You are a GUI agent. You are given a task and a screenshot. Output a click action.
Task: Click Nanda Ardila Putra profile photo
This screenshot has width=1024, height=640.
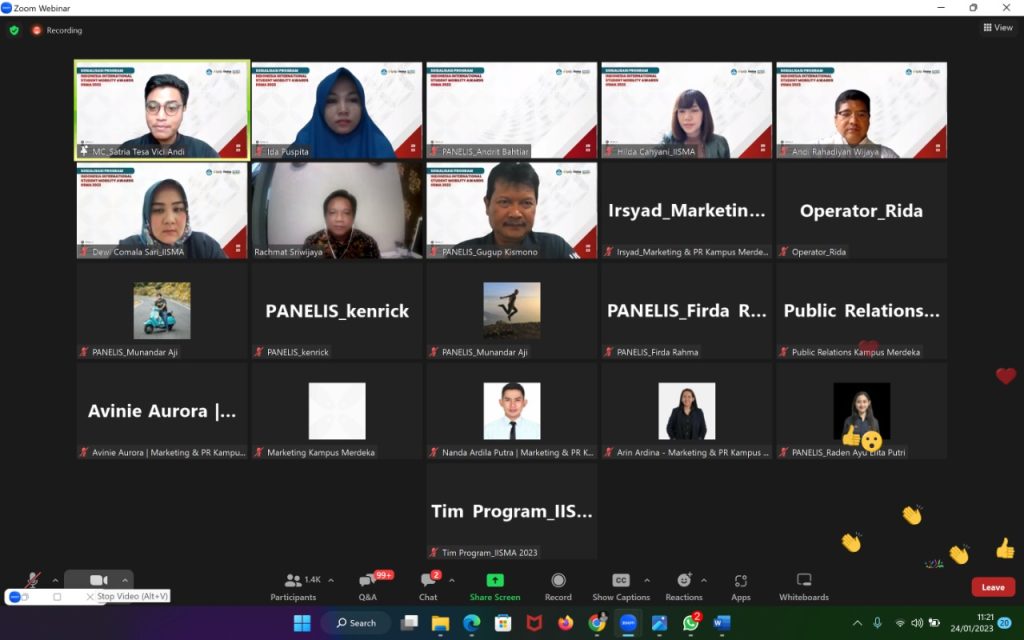pos(512,411)
